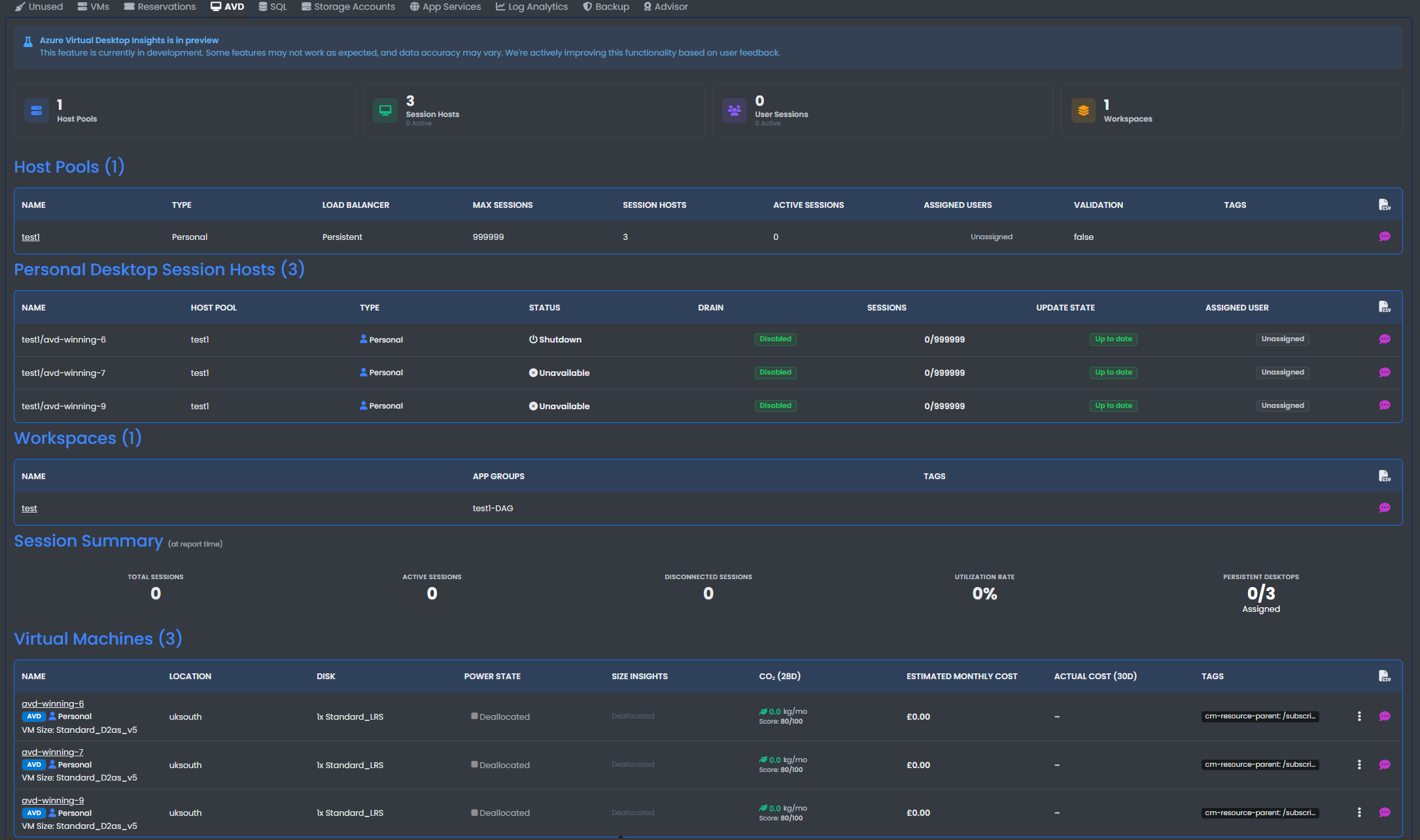Image resolution: width=1420 pixels, height=840 pixels.
Task: Switch to the Unused tab
Action: [39, 7]
